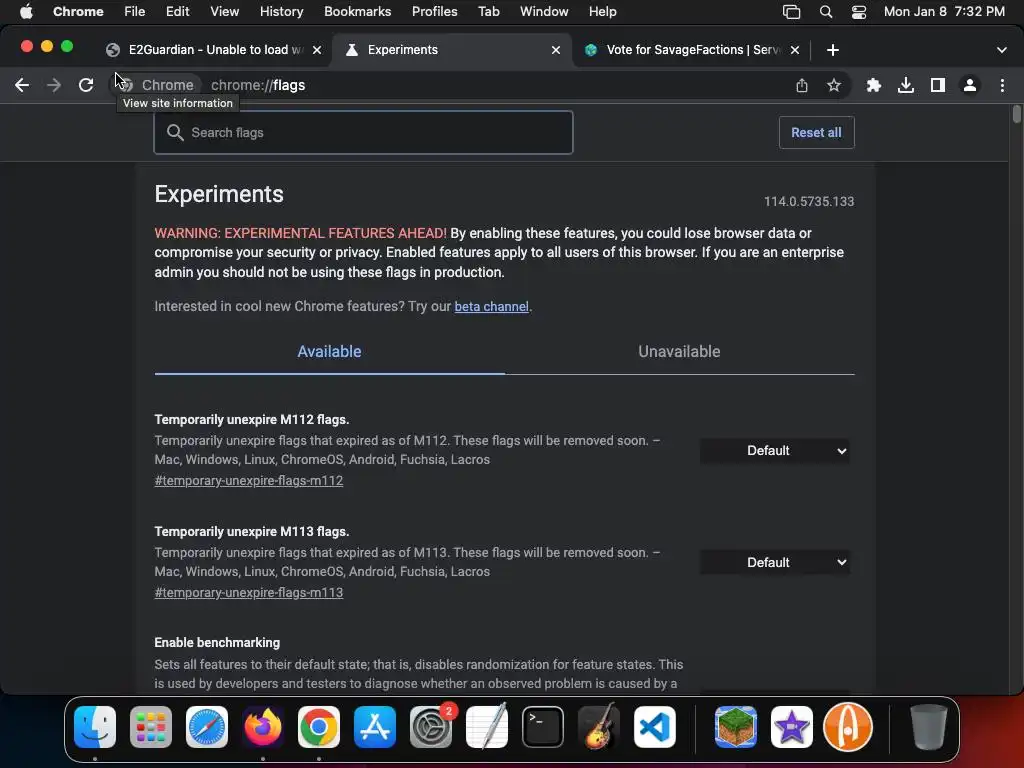Click the Mon Jan 8 7:32 PM clock
The image size is (1024, 768).
(944, 12)
